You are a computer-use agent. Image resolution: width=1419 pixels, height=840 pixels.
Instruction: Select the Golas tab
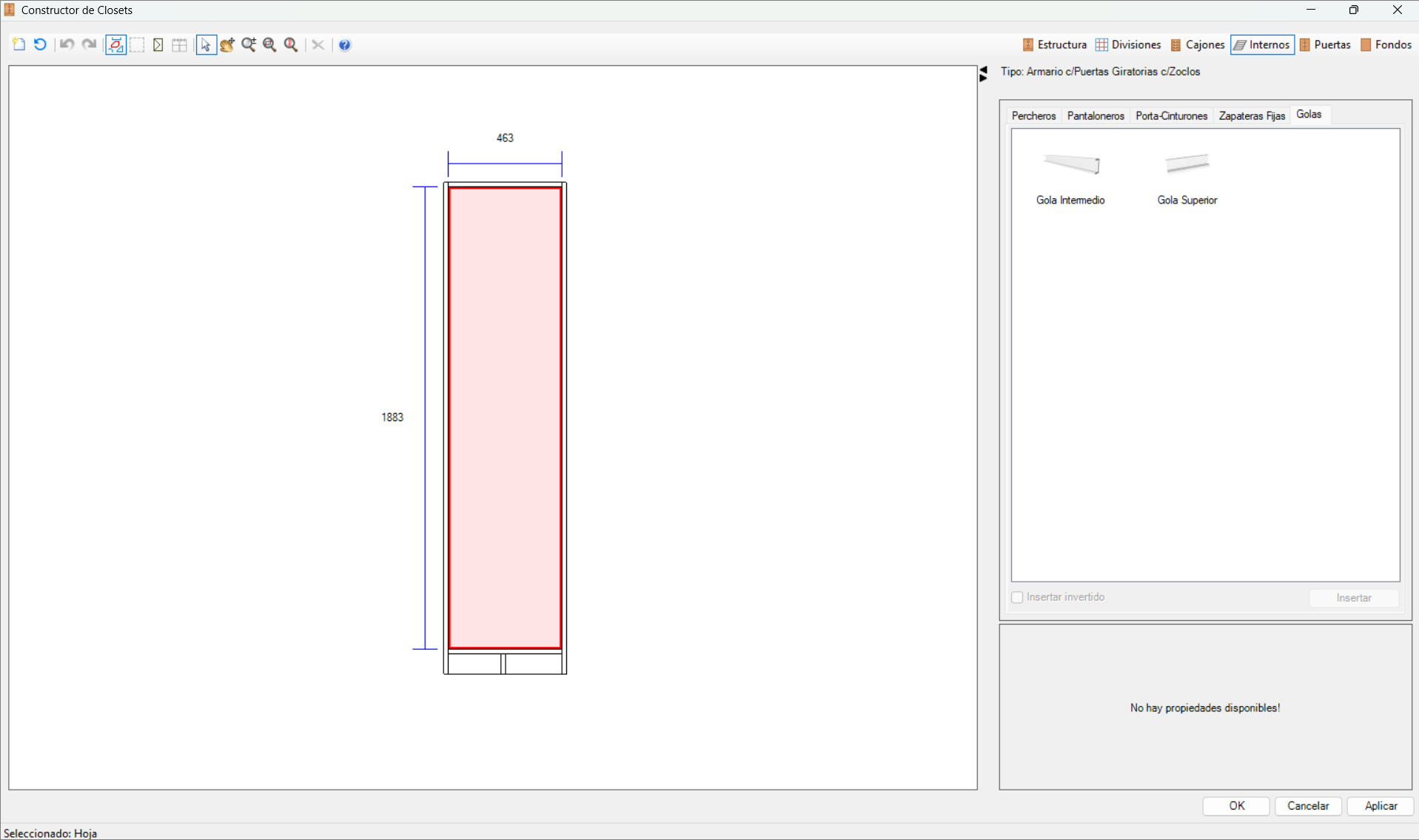point(1309,115)
